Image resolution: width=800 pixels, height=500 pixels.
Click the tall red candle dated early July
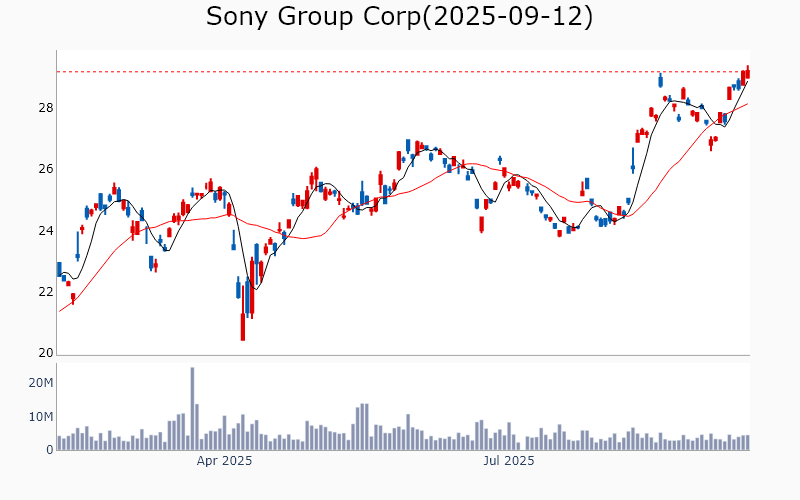tap(481, 224)
